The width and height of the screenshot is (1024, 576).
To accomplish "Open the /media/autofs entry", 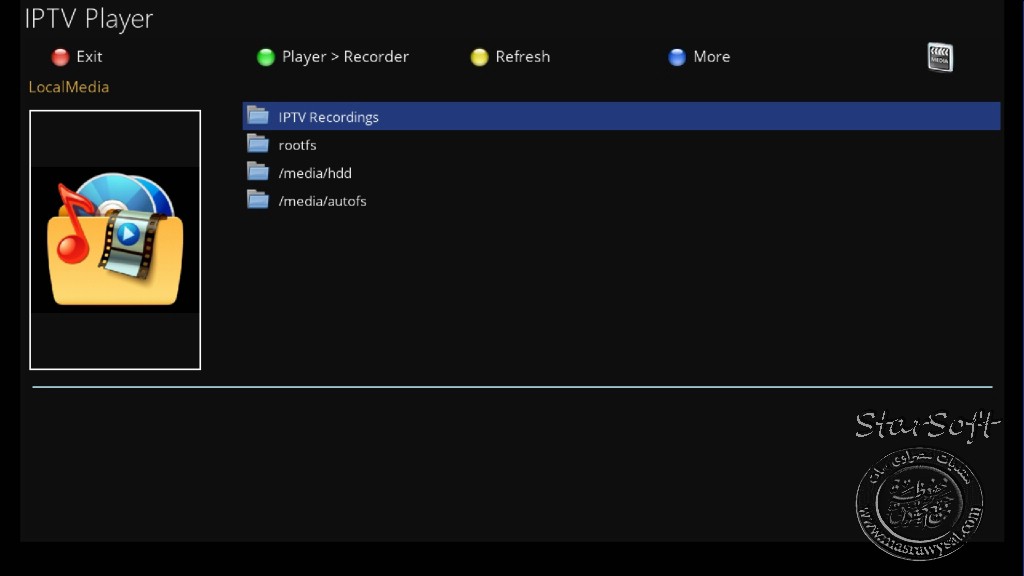I will 621,200.
